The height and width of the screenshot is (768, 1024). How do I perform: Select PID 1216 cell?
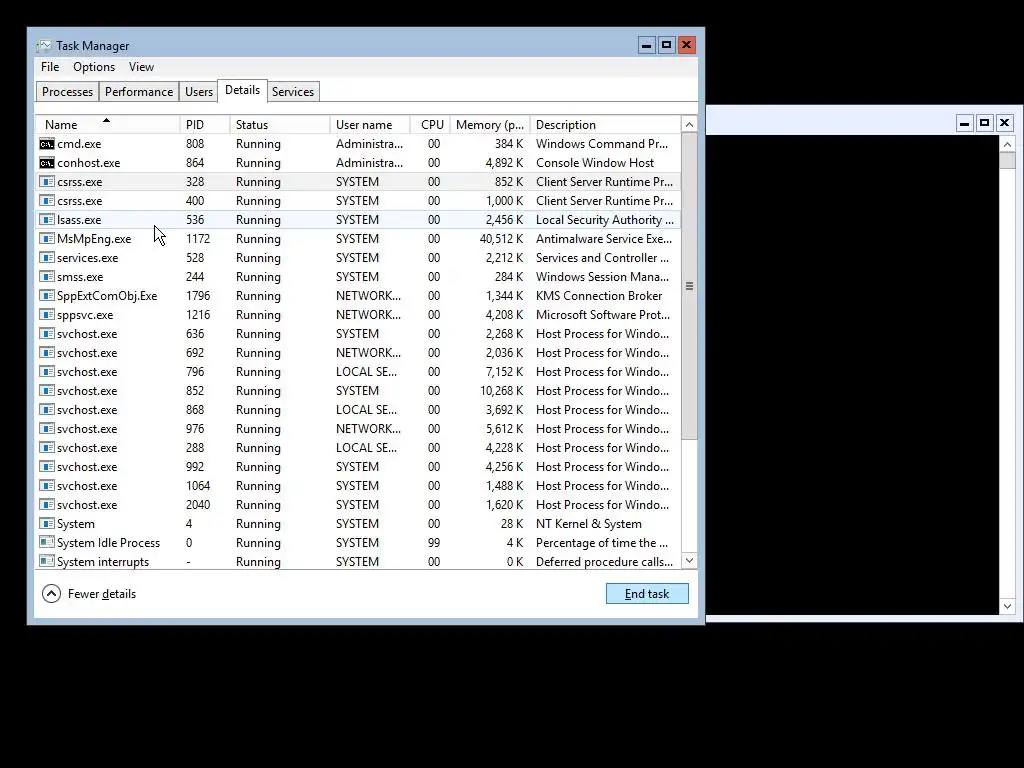198,314
